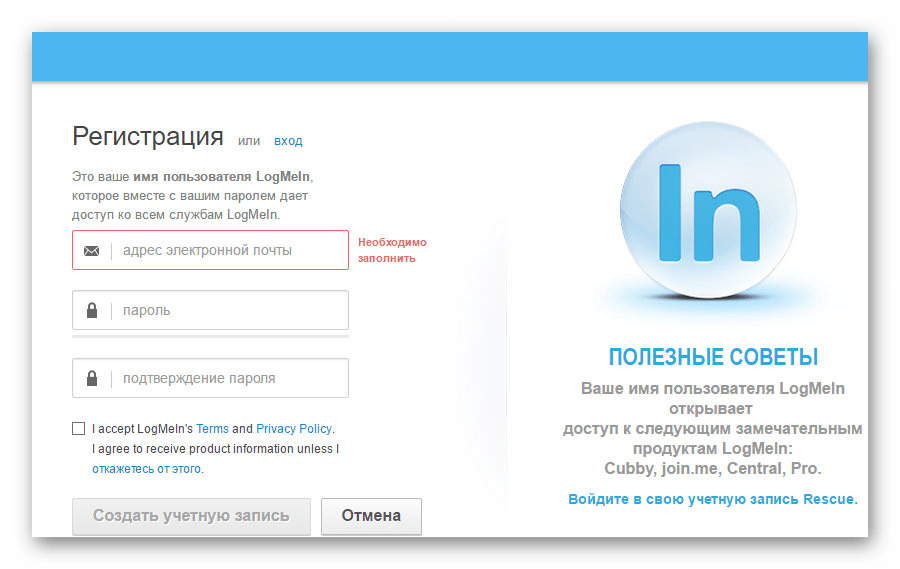Click the lock icon beside подтверждение пароля
900x569 pixels.
(92, 379)
